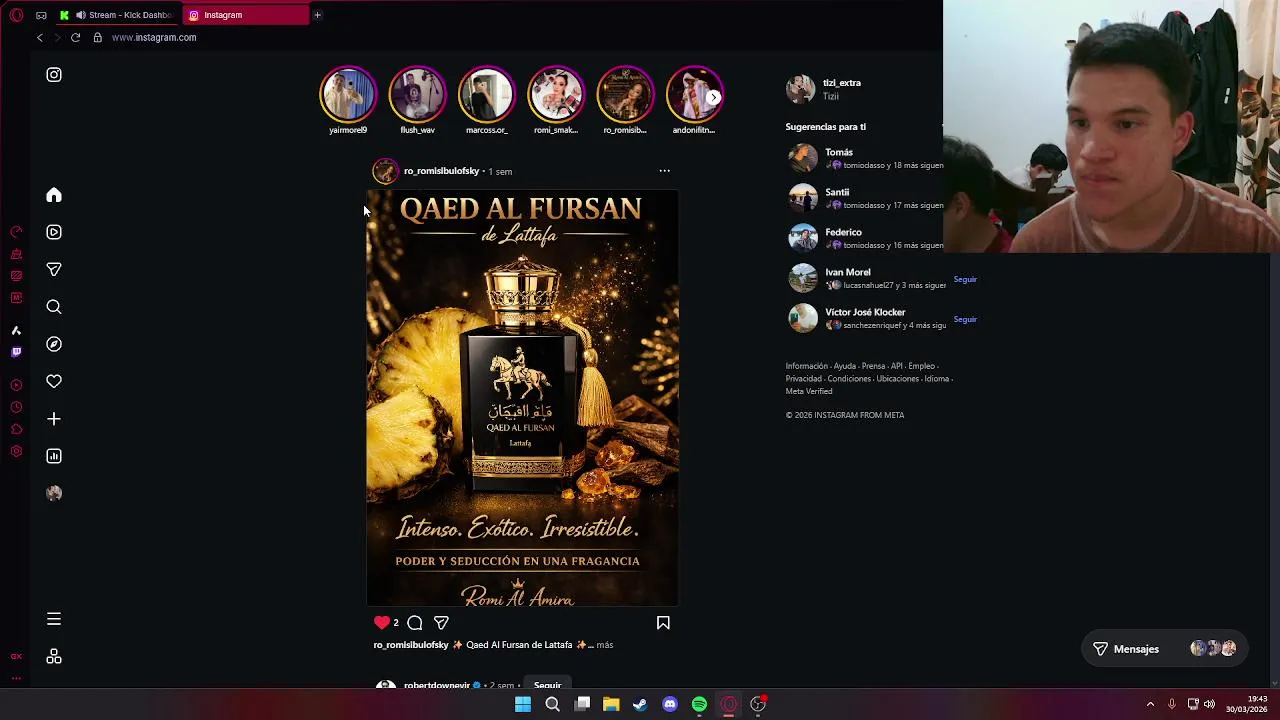Open suggested user Federico
1280x720 pixels.
[843, 232]
